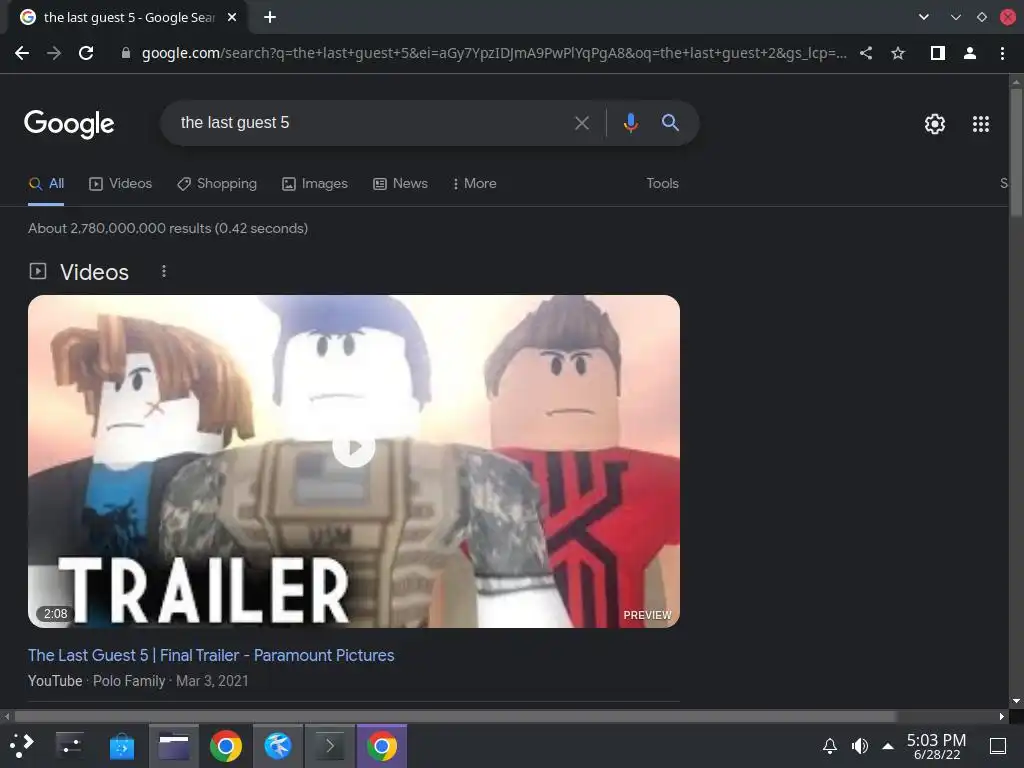
Task: Share this page icon in address bar
Action: tap(866, 53)
